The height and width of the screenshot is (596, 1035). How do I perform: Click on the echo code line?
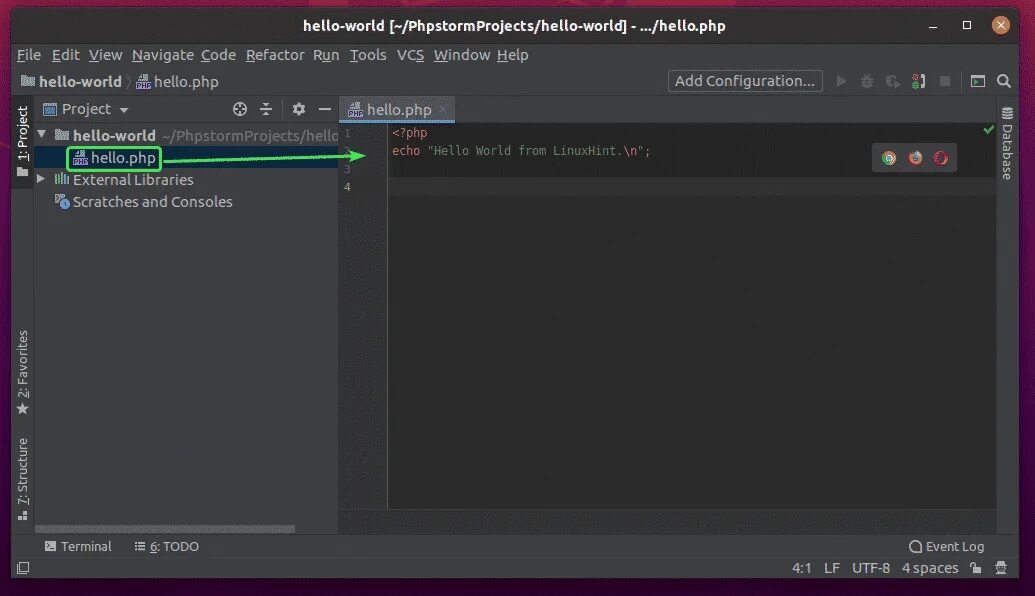click(x=521, y=151)
